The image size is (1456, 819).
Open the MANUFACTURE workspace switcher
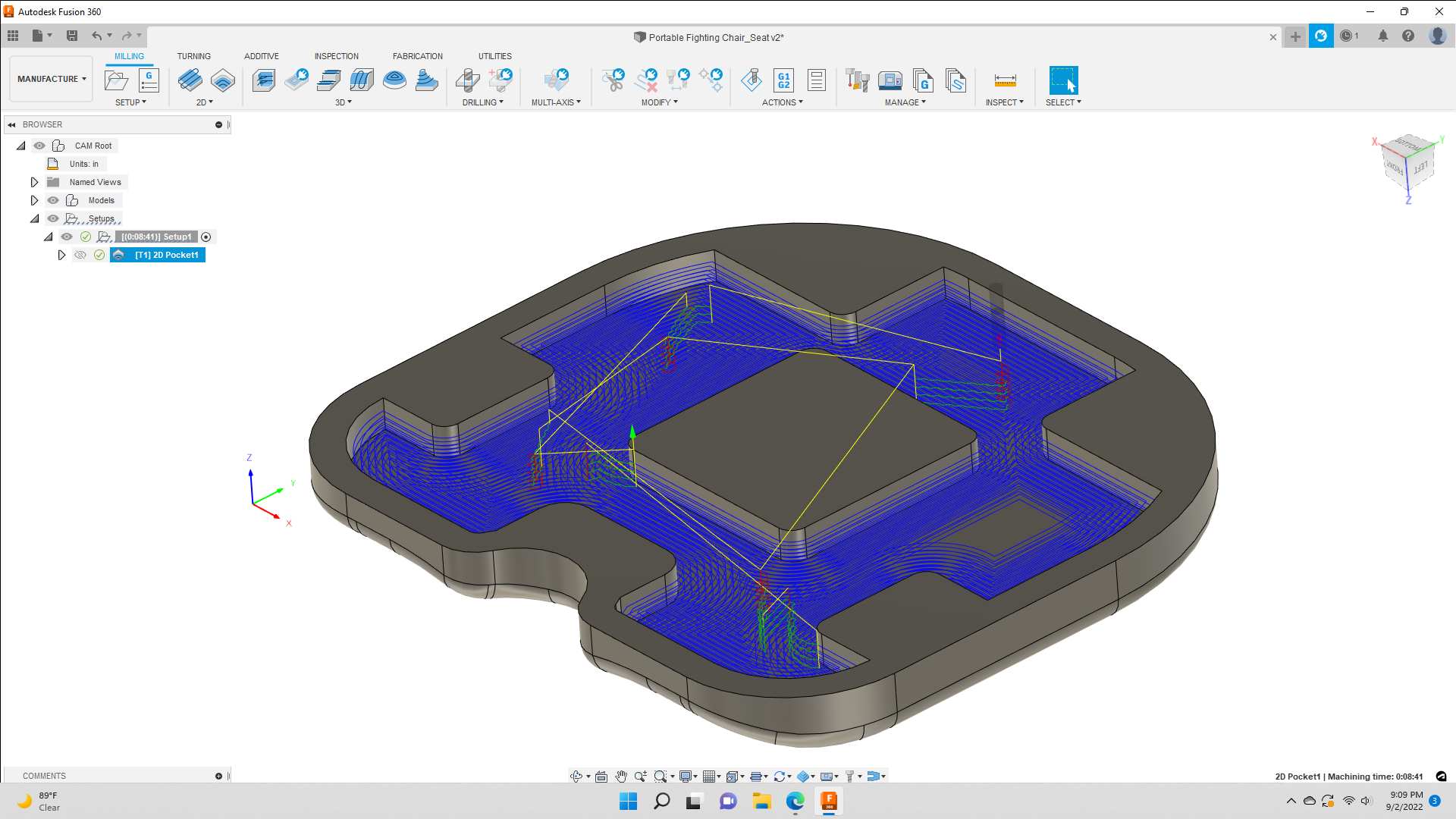50,78
